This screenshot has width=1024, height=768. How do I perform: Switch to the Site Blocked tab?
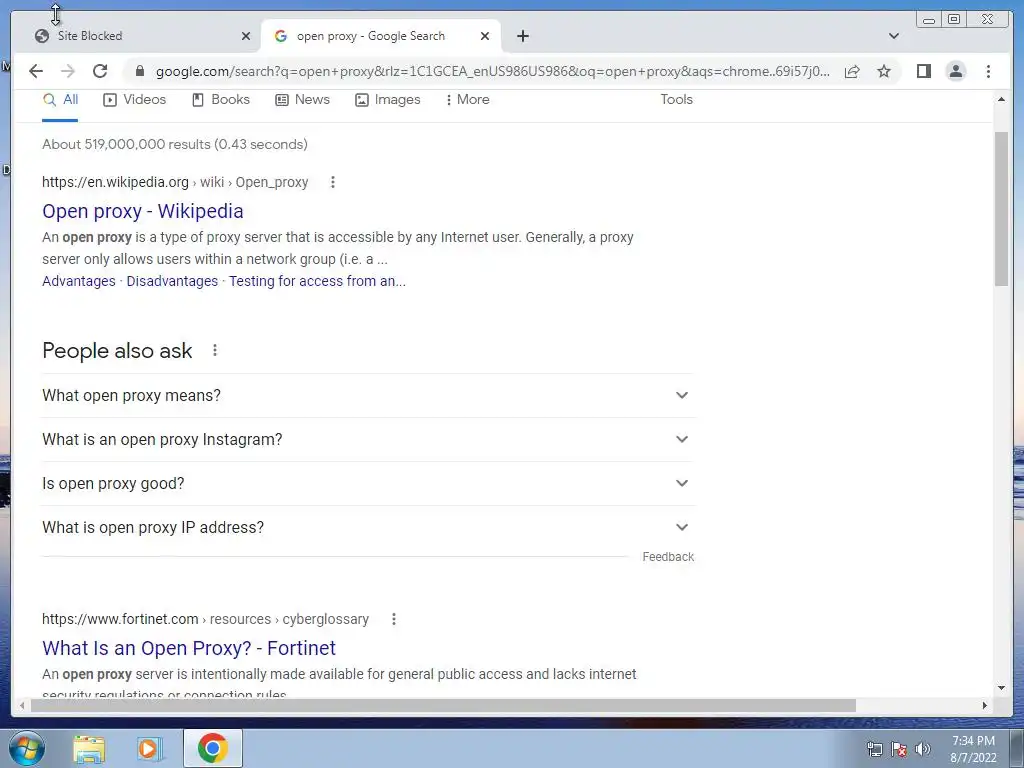pos(135,36)
